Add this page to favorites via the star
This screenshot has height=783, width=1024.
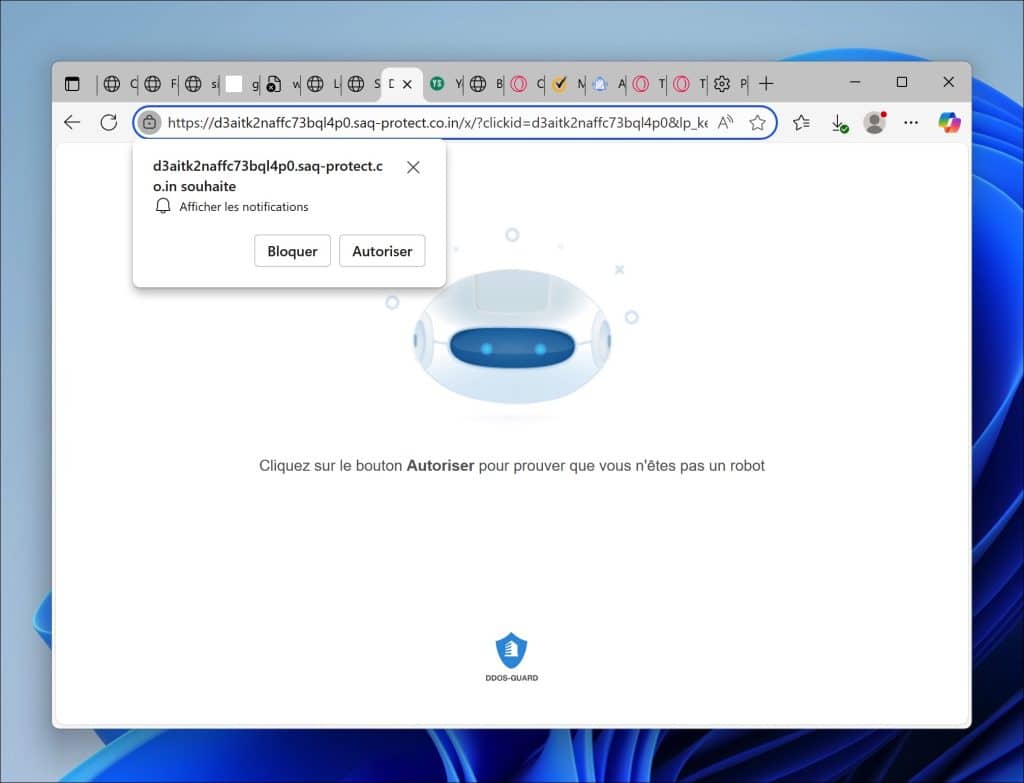tap(758, 122)
